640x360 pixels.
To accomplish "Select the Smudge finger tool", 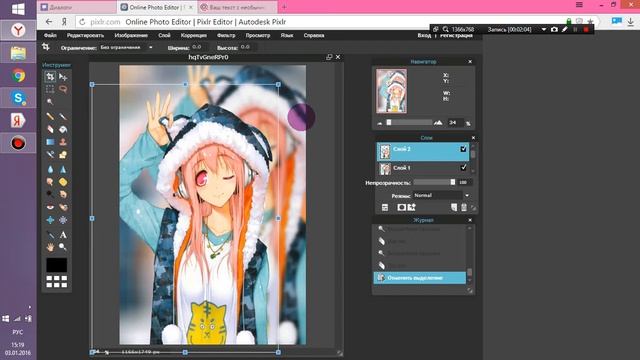I will (50, 182).
